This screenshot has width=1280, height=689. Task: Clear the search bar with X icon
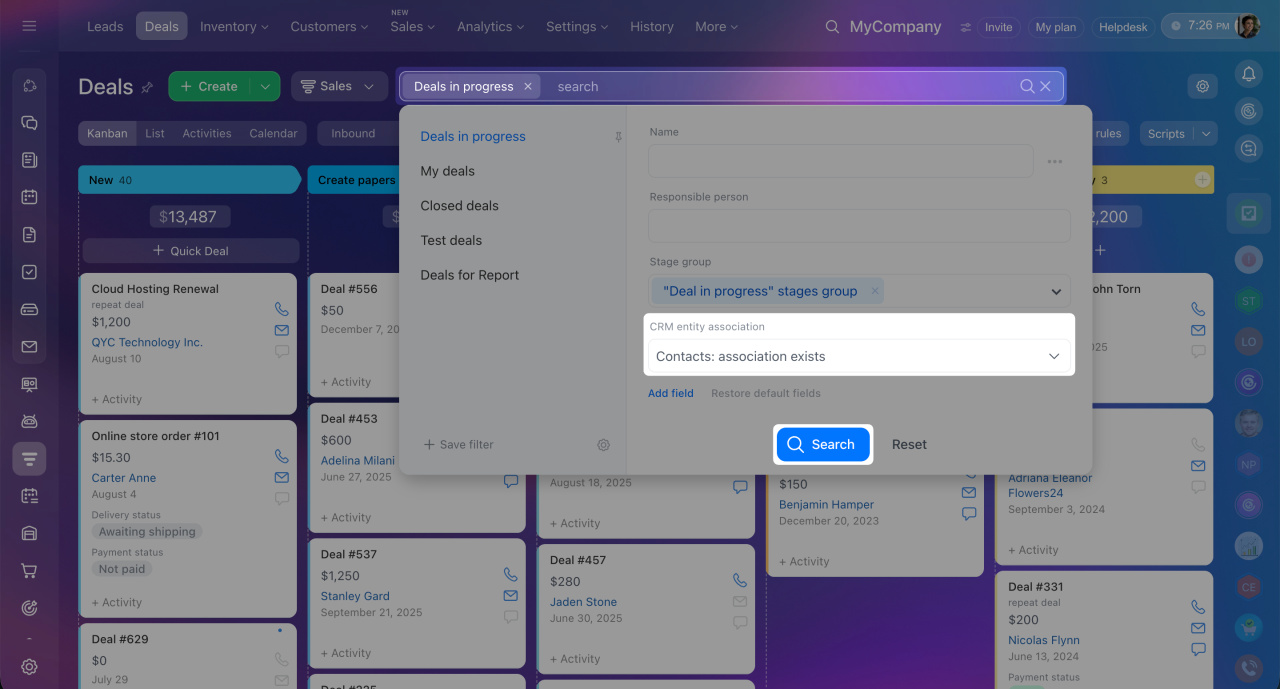pyautogui.click(x=1046, y=87)
